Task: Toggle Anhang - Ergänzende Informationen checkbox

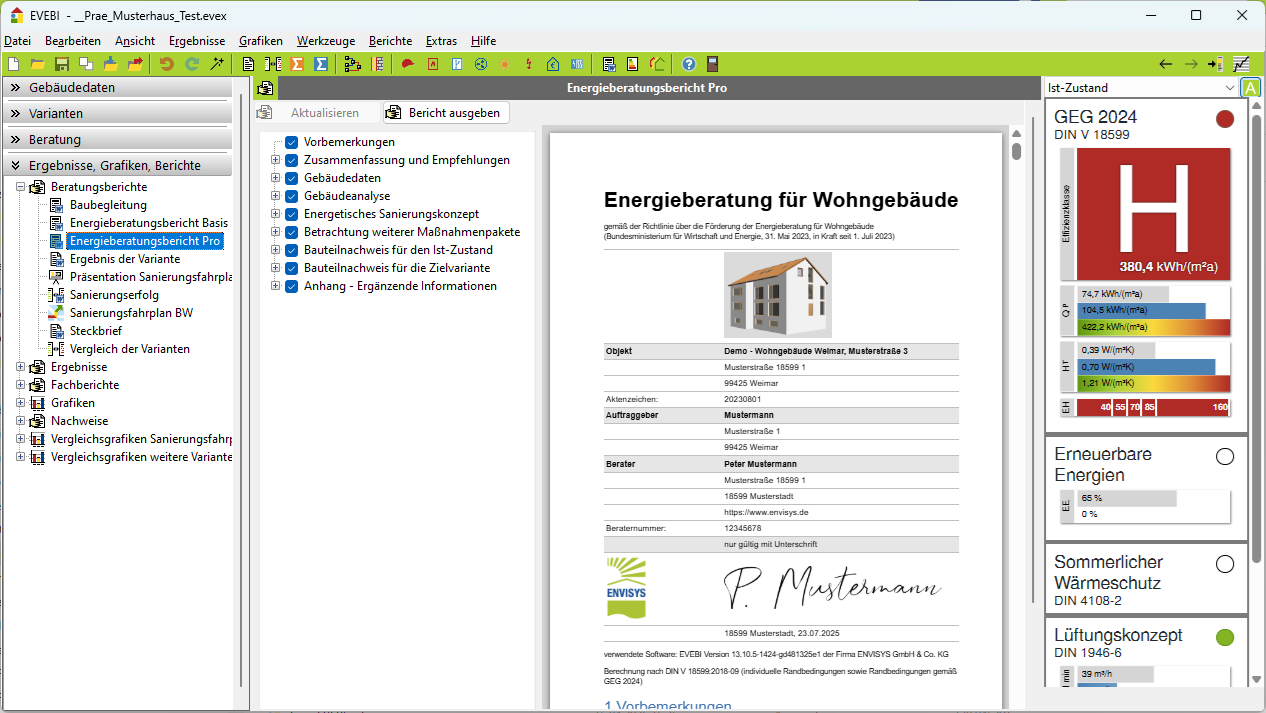Action: (292, 286)
